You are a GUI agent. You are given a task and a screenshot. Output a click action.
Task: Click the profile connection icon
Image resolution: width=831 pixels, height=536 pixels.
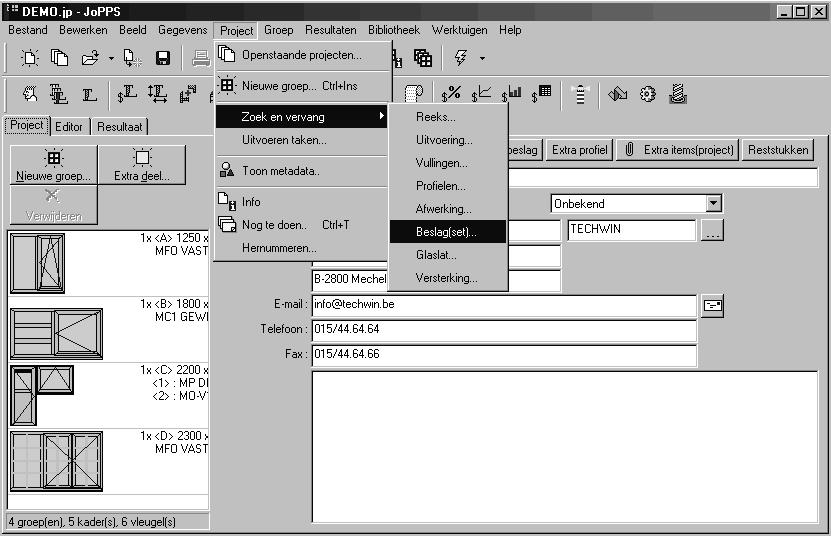click(188, 94)
